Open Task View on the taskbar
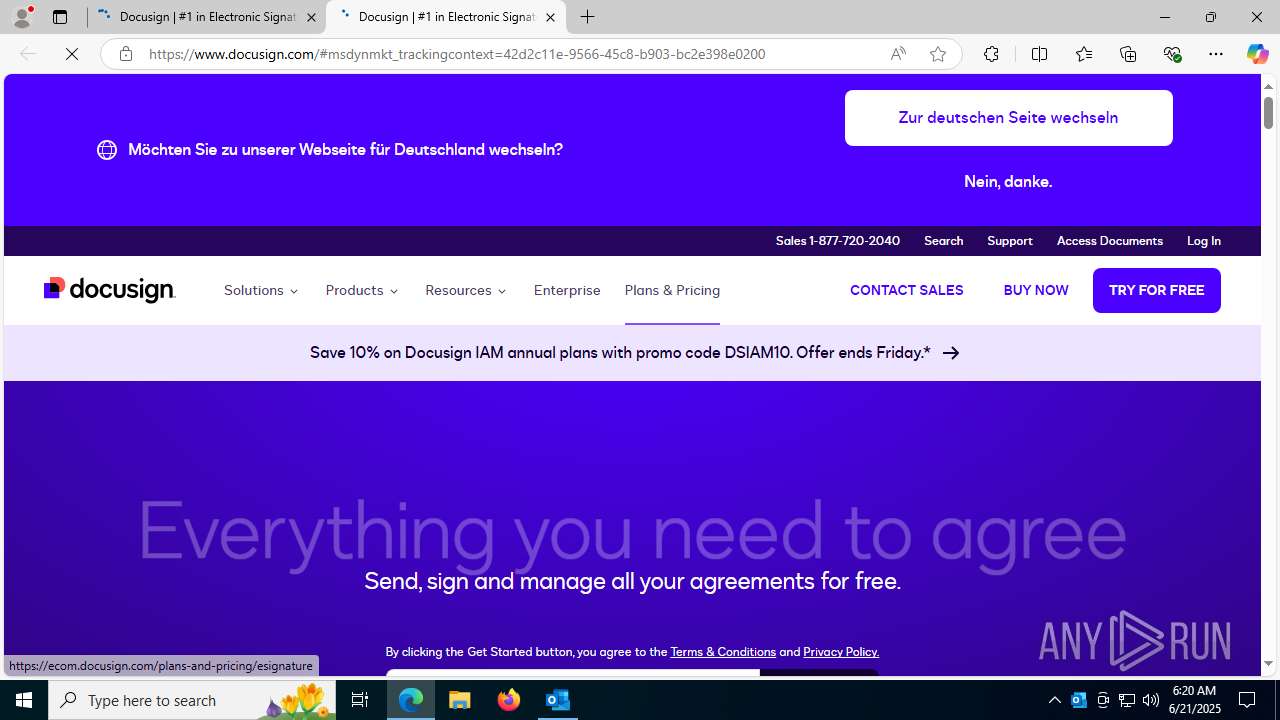Screen dimensions: 1280x720 tap(360, 700)
